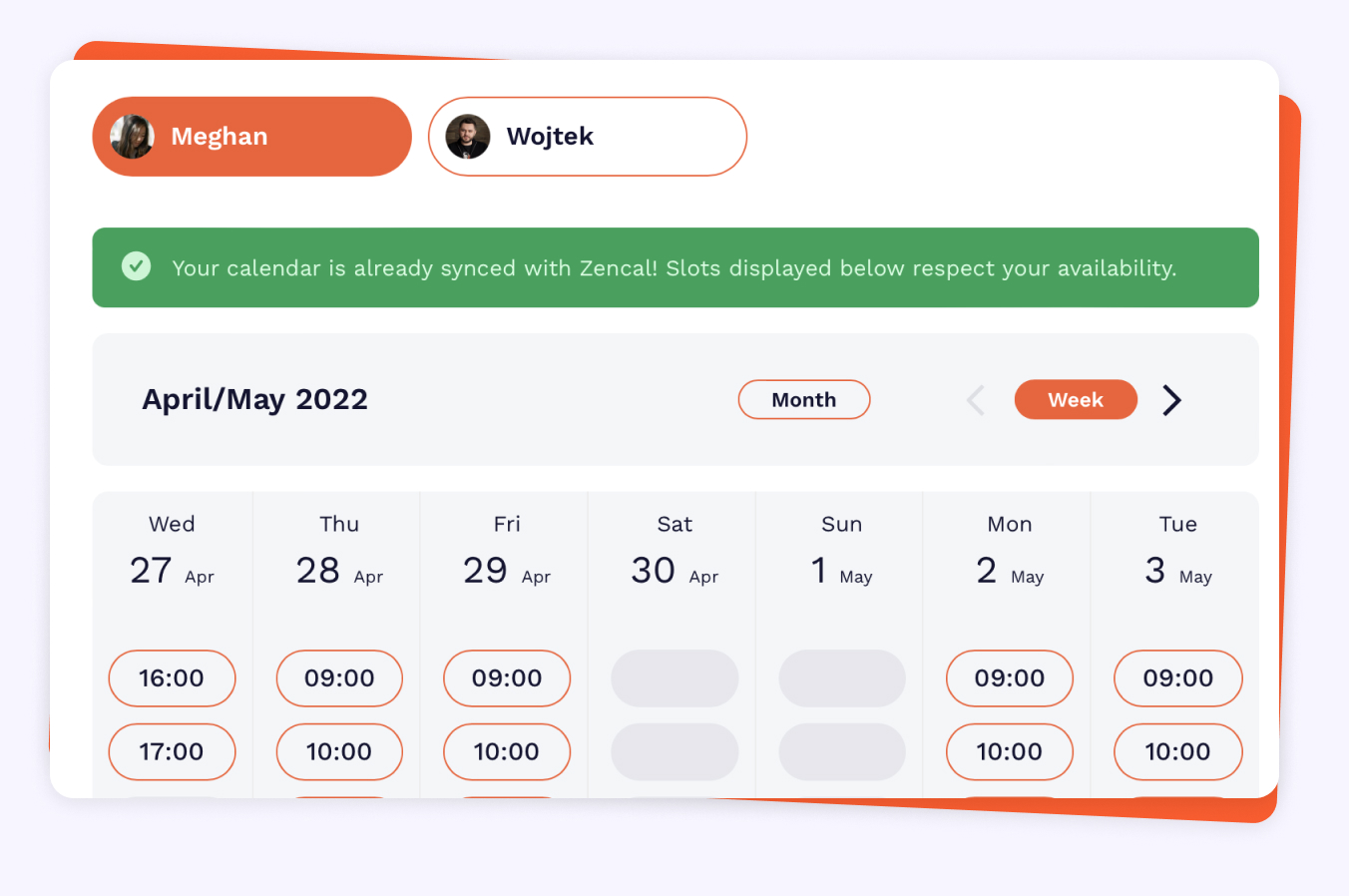Image resolution: width=1349 pixels, height=896 pixels.
Task: Go to next week with right chevron
Action: pyautogui.click(x=1172, y=400)
